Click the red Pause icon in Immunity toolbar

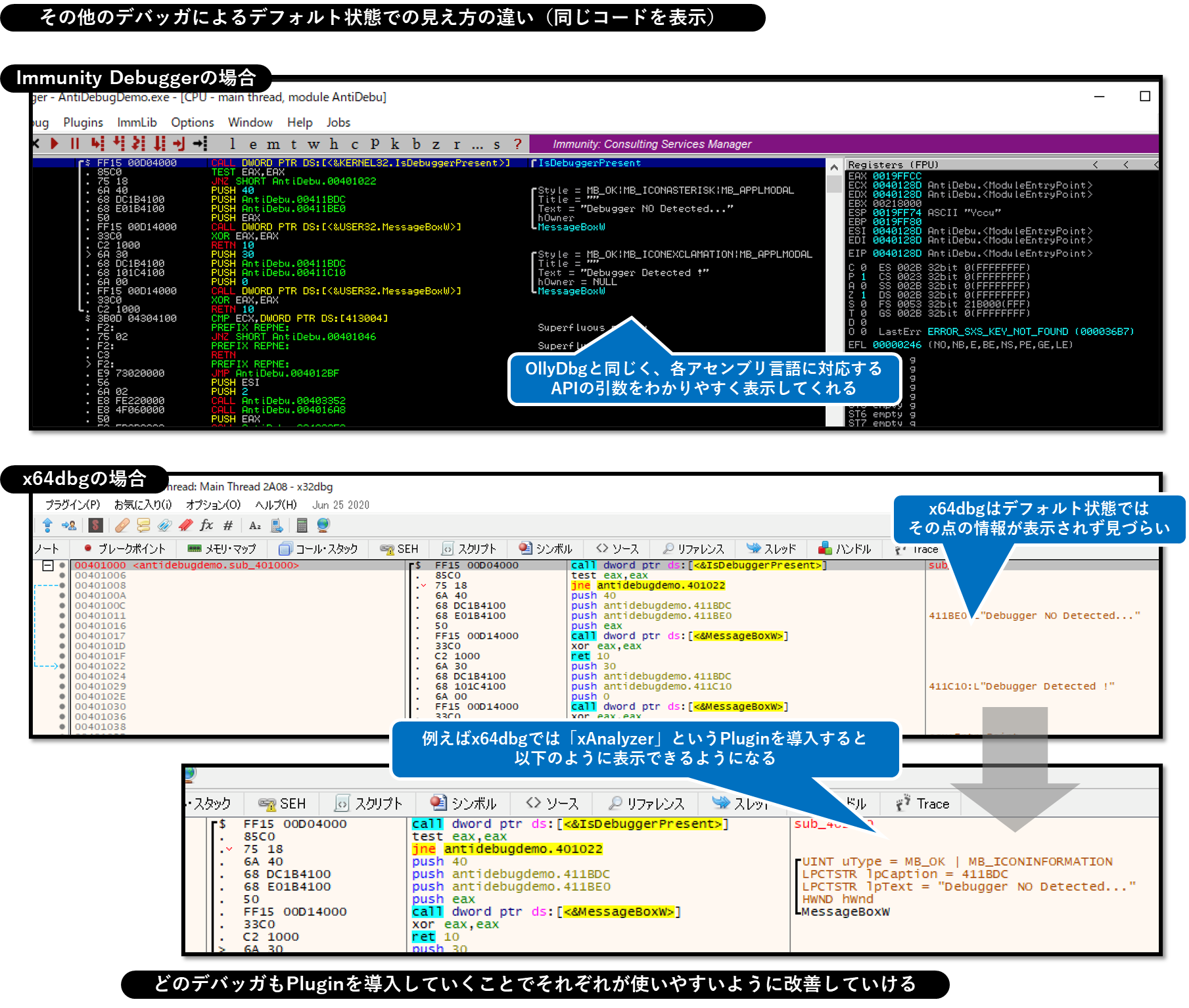(x=75, y=143)
